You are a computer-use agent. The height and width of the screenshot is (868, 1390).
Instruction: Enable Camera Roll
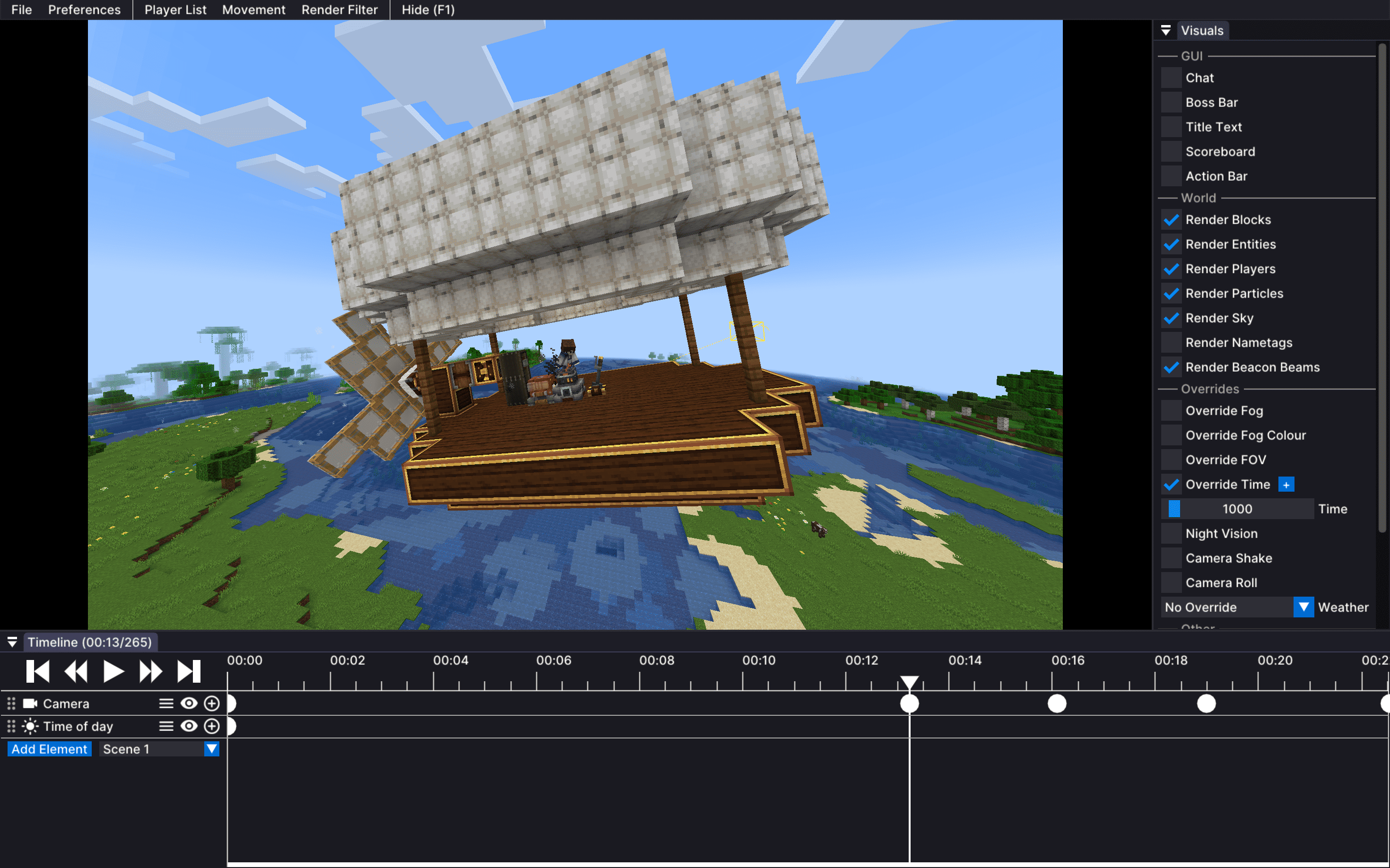(x=1171, y=582)
